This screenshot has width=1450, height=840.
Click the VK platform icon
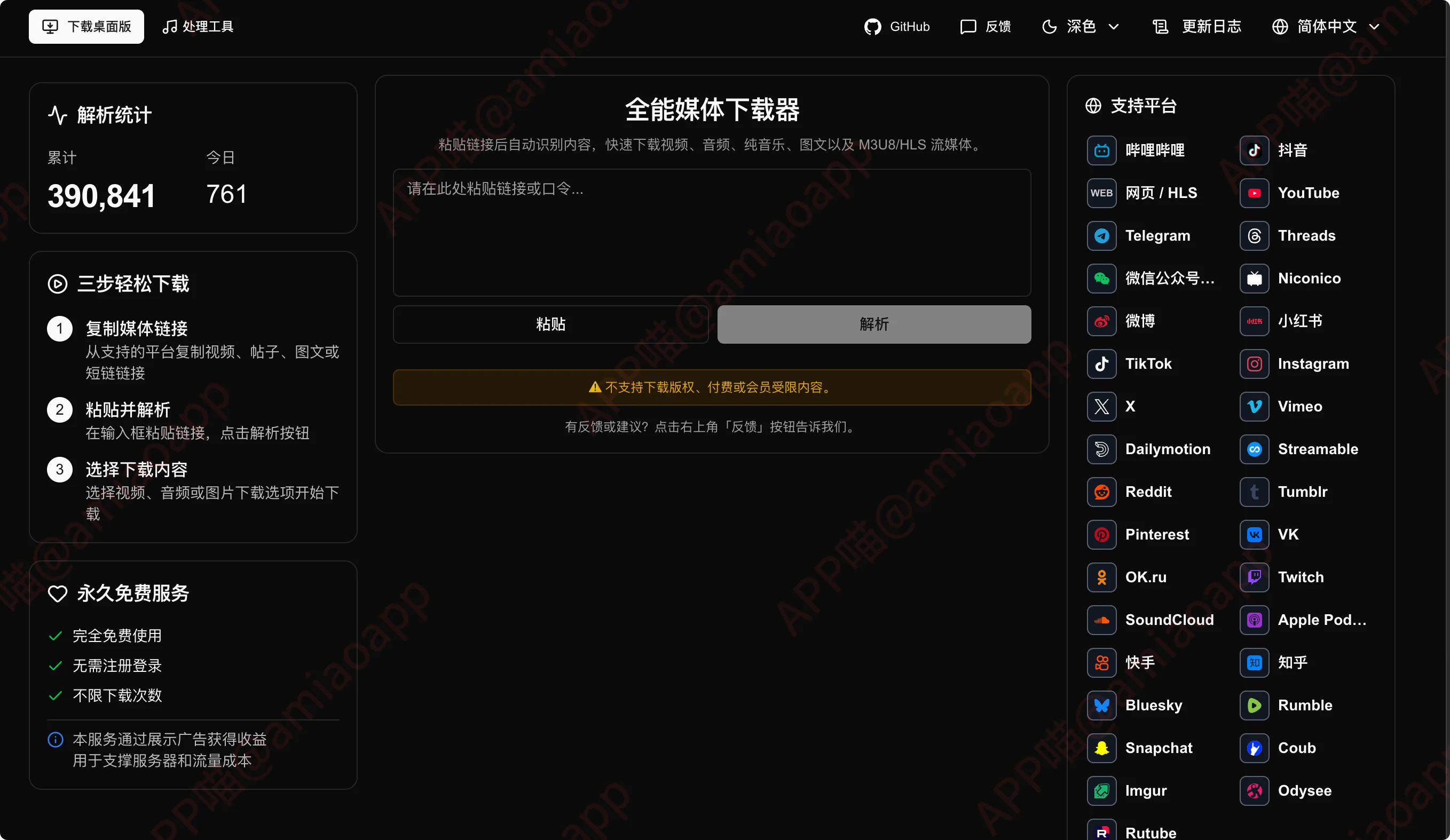(1254, 535)
